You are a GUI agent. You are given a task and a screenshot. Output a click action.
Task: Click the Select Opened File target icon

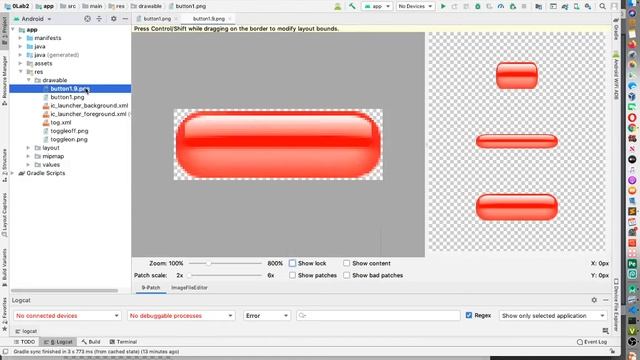tap(87, 19)
